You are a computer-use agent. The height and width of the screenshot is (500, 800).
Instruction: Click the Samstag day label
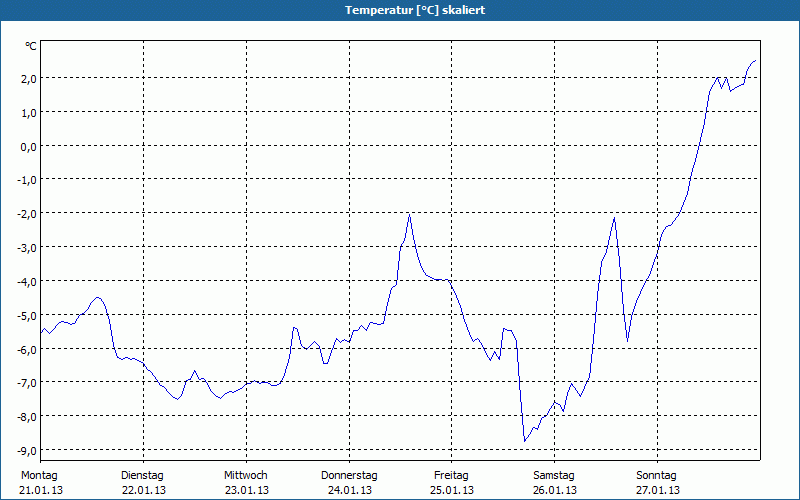554,476
